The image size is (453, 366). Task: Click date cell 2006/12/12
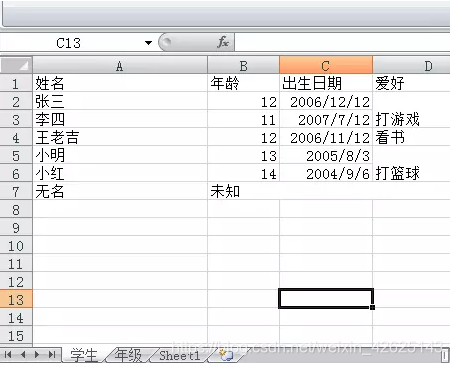(x=326, y=101)
